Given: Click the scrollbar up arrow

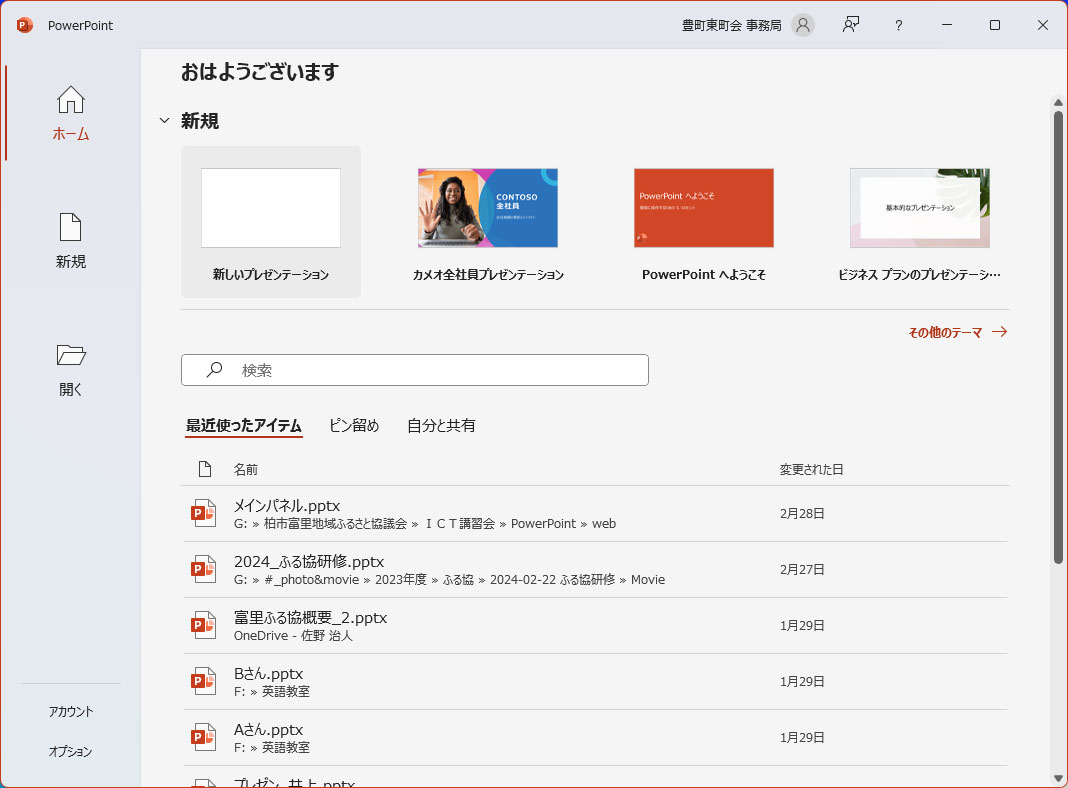Looking at the screenshot, I should [1058, 102].
